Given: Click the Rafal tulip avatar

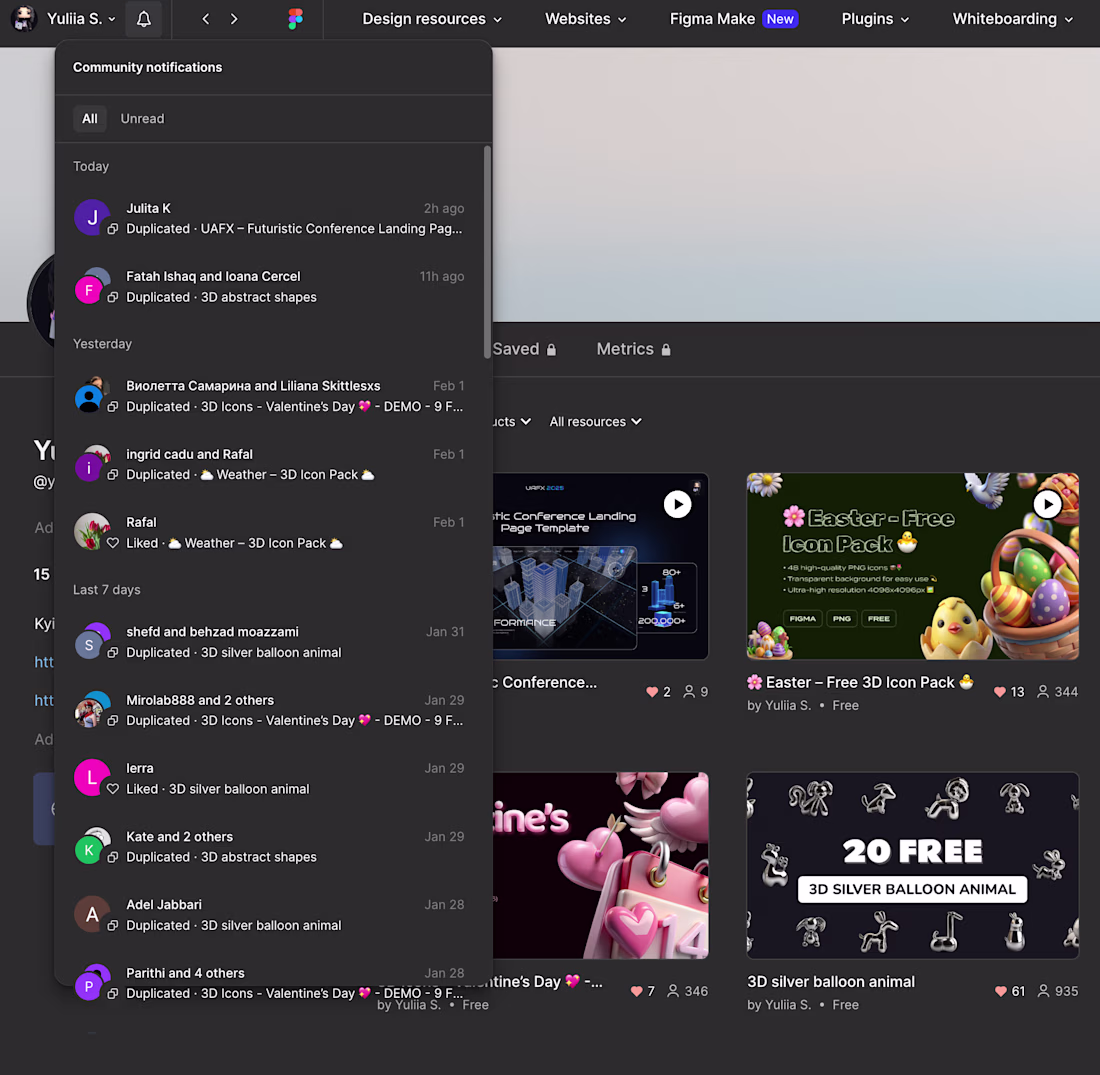Looking at the screenshot, I should pyautogui.click(x=92, y=531).
